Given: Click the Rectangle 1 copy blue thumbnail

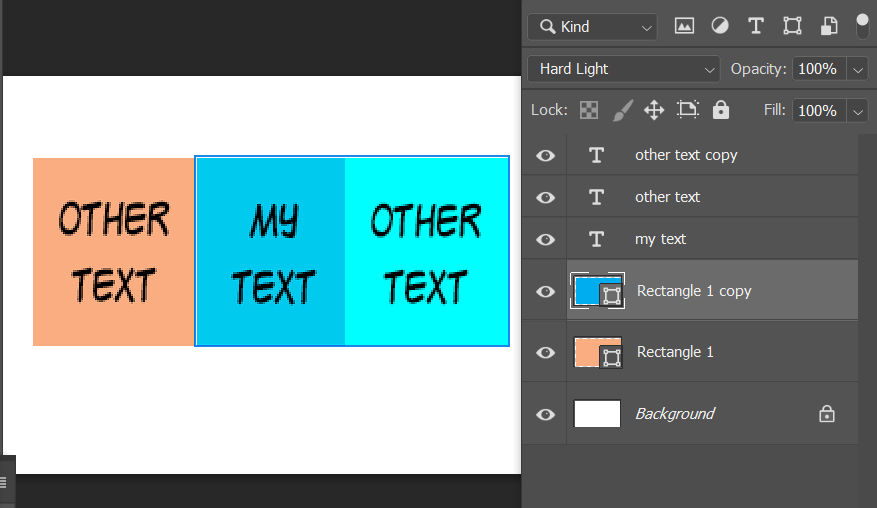Looking at the screenshot, I should 597,291.
